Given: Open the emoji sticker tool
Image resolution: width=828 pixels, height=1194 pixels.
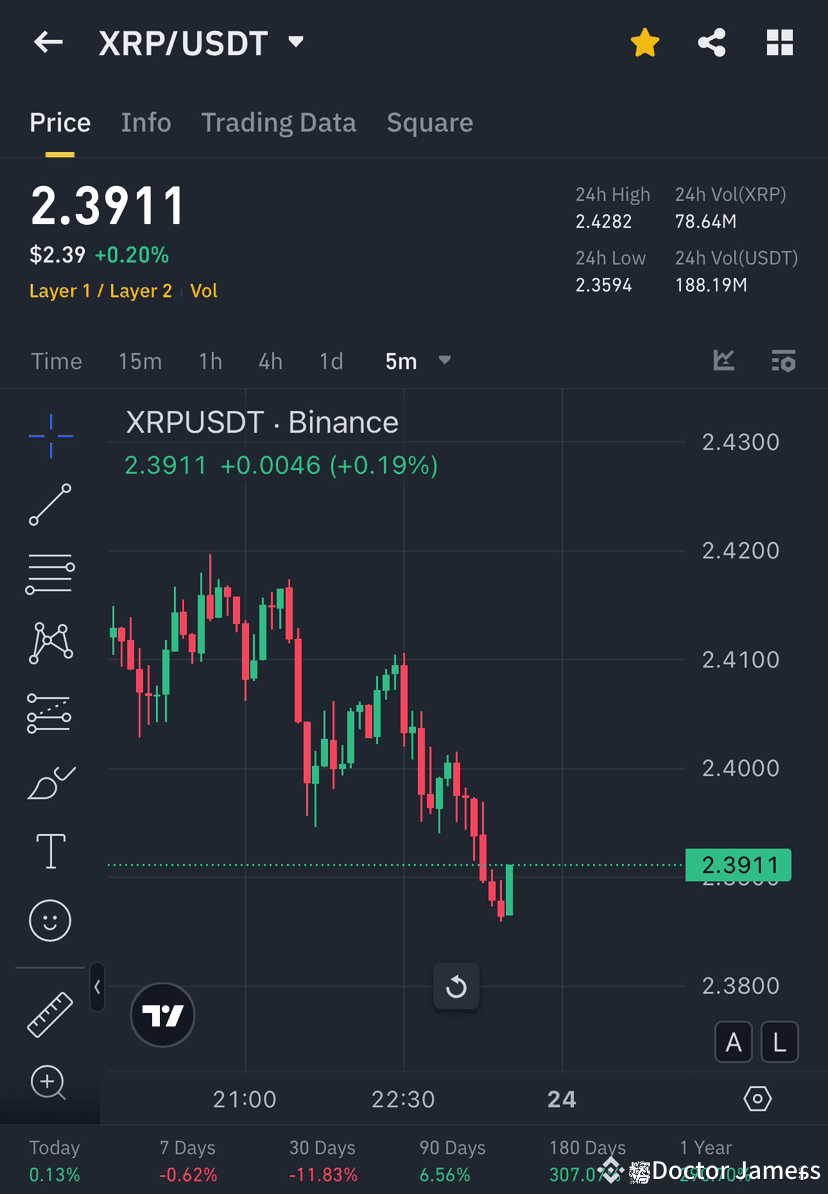Looking at the screenshot, I should pyautogui.click(x=50, y=920).
